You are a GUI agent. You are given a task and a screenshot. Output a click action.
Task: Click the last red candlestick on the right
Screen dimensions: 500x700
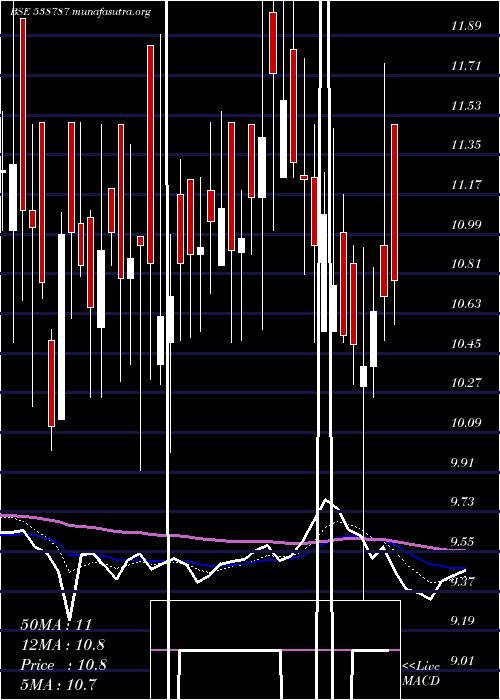click(395, 202)
